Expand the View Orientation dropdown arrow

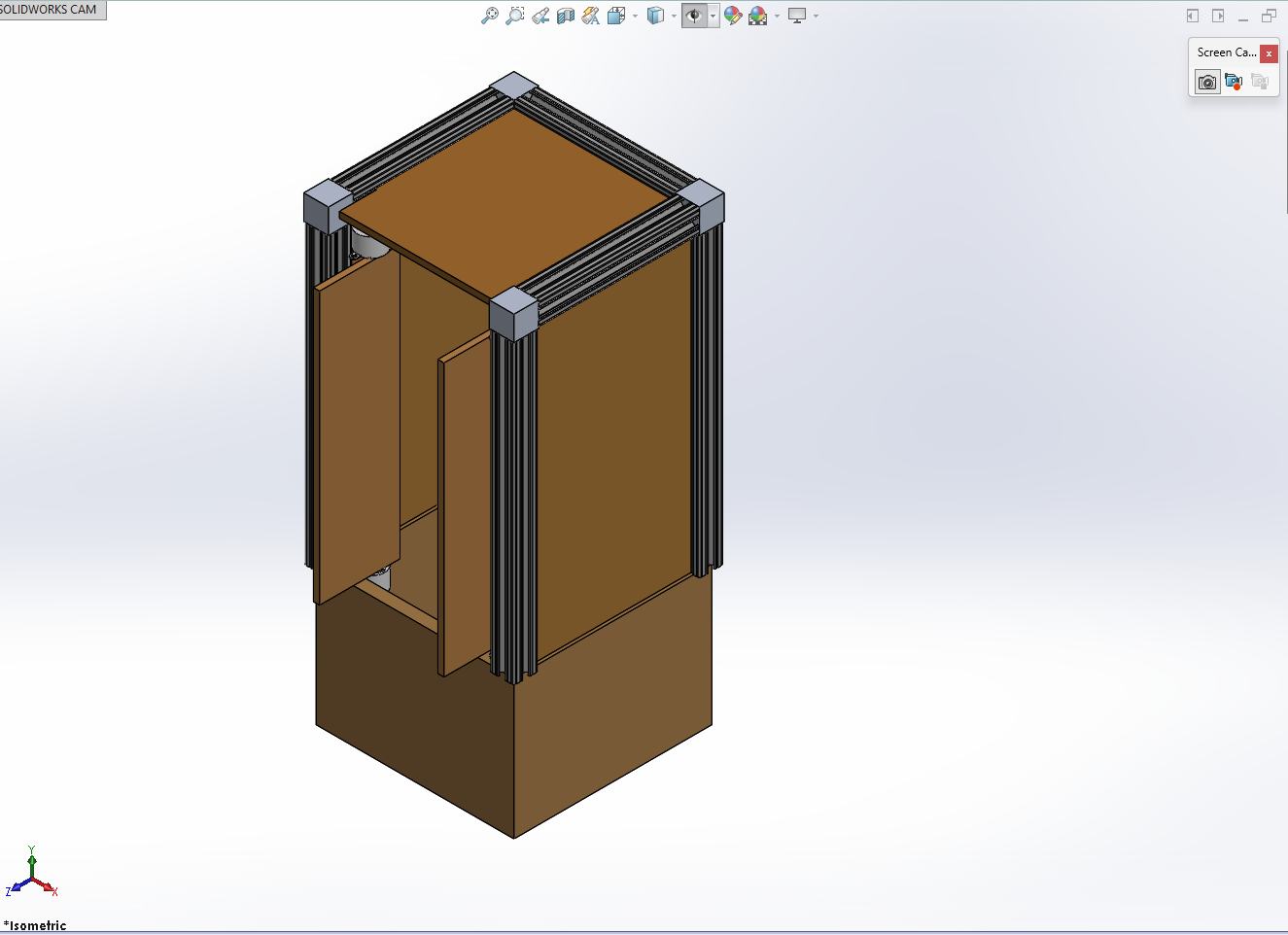click(x=635, y=16)
